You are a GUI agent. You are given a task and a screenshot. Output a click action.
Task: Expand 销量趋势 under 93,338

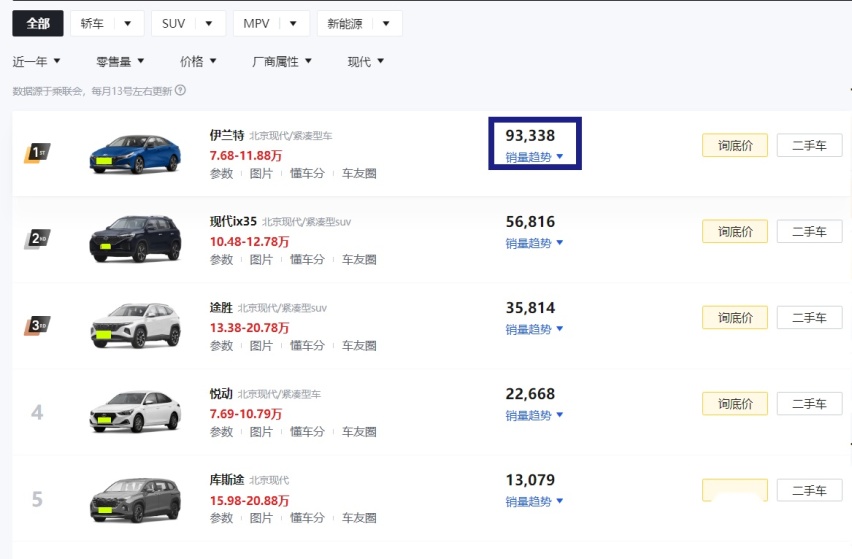point(534,157)
